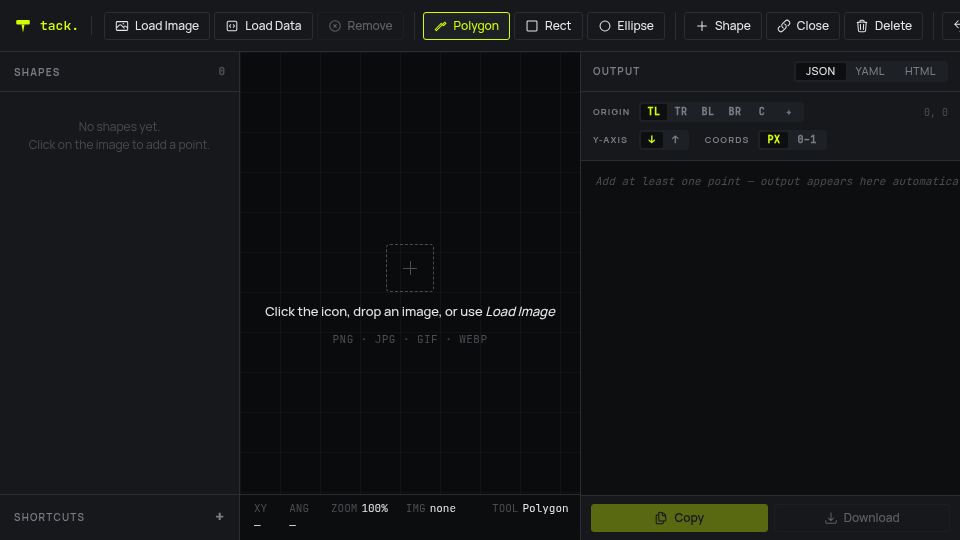This screenshot has height=540, width=960.
Task: Click the IMG none status entry
Action: tap(430, 508)
